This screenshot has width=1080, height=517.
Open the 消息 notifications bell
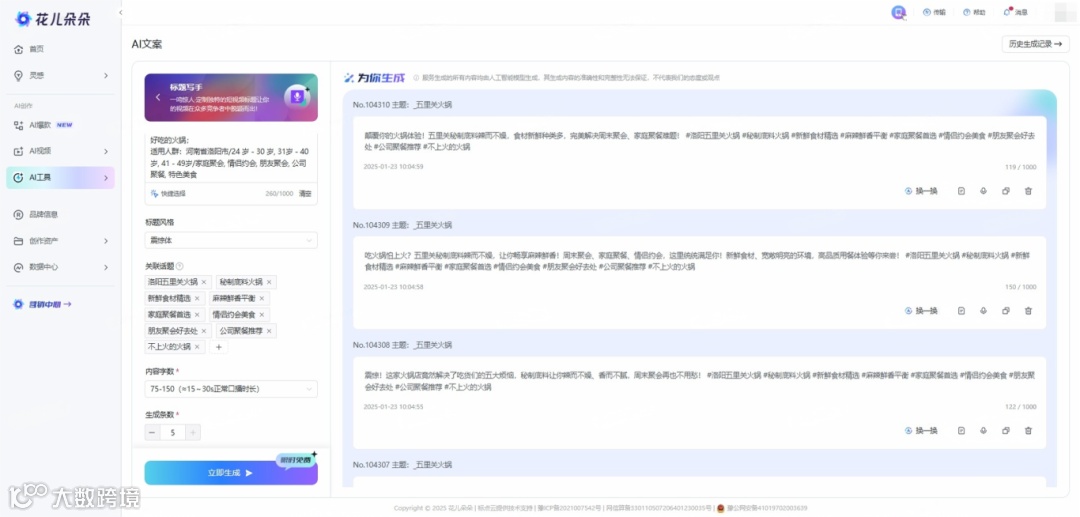1015,12
